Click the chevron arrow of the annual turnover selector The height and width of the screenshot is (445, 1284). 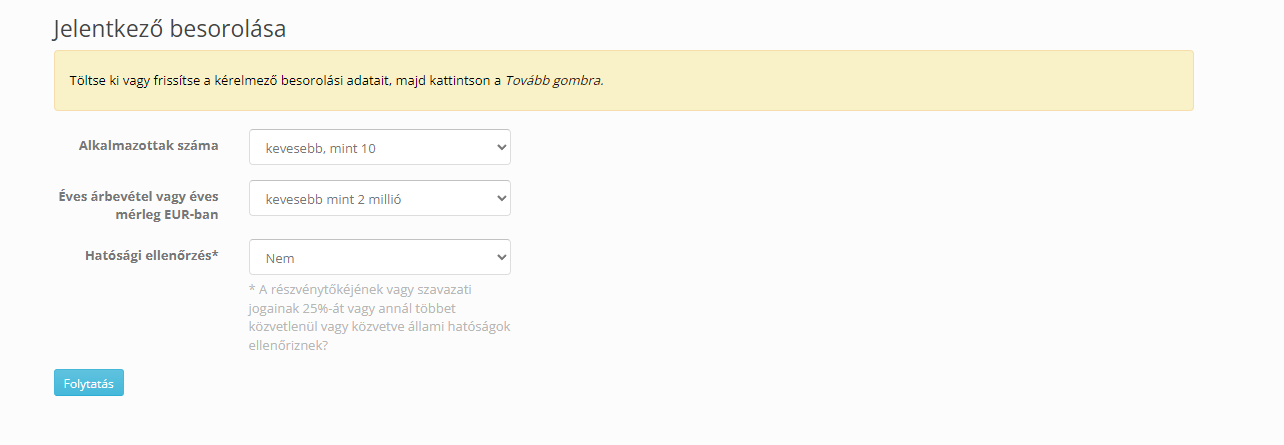[501, 198]
